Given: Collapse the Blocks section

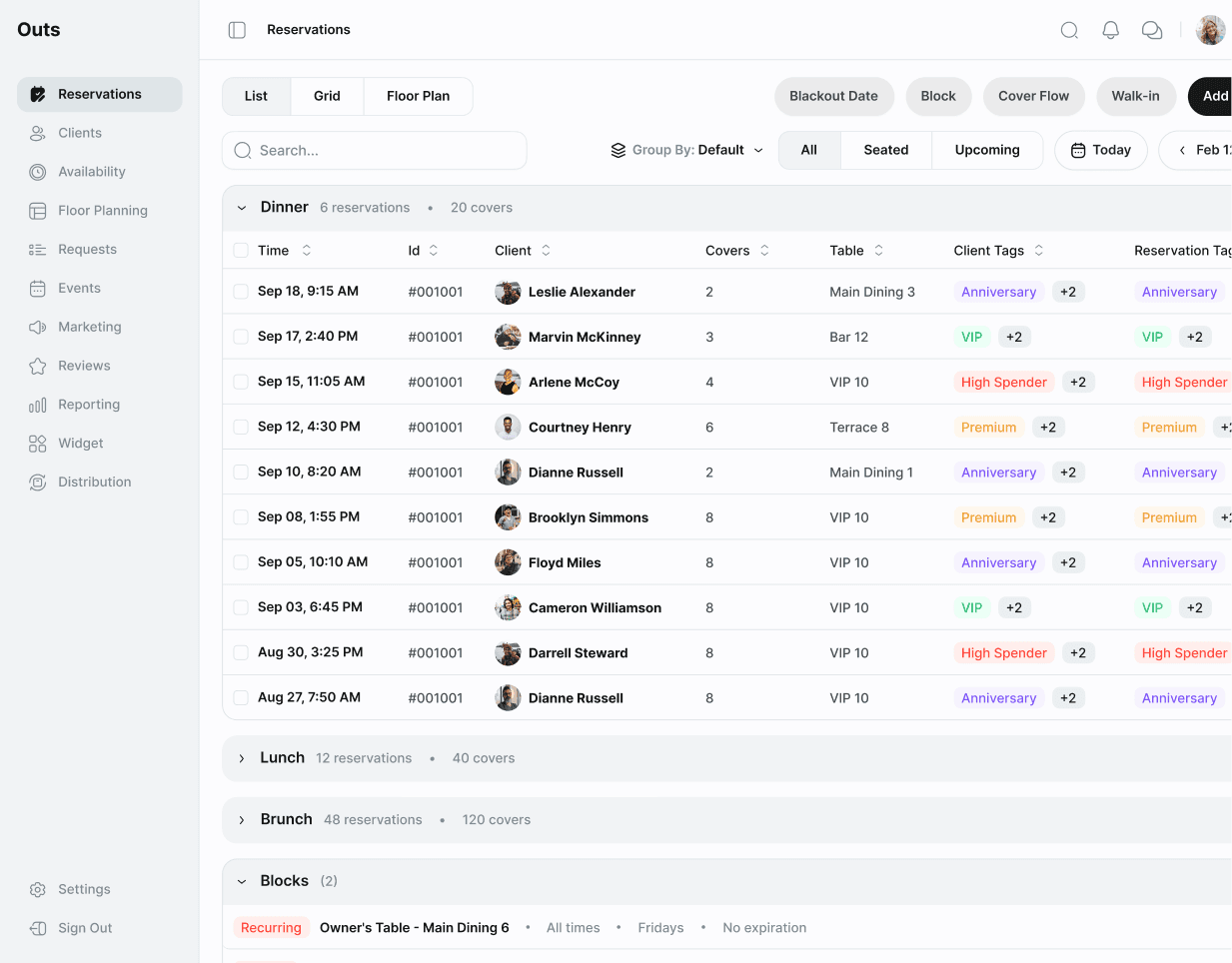Looking at the screenshot, I should click(242, 881).
